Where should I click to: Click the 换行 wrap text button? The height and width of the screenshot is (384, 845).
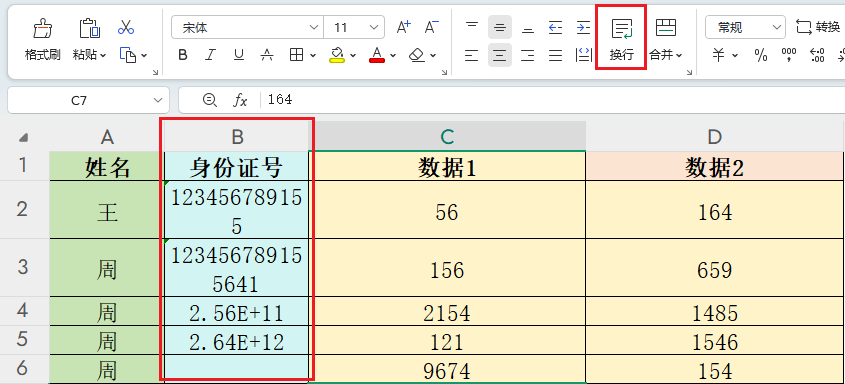[621, 38]
